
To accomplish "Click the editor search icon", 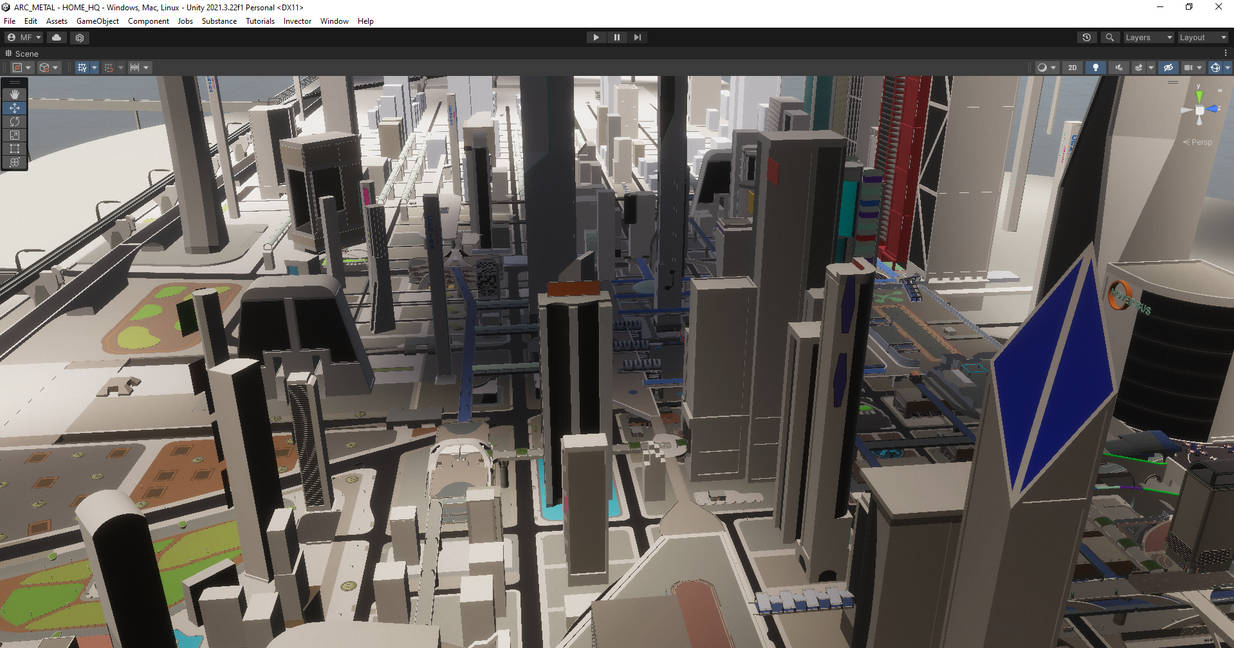I will [x=1110, y=37].
